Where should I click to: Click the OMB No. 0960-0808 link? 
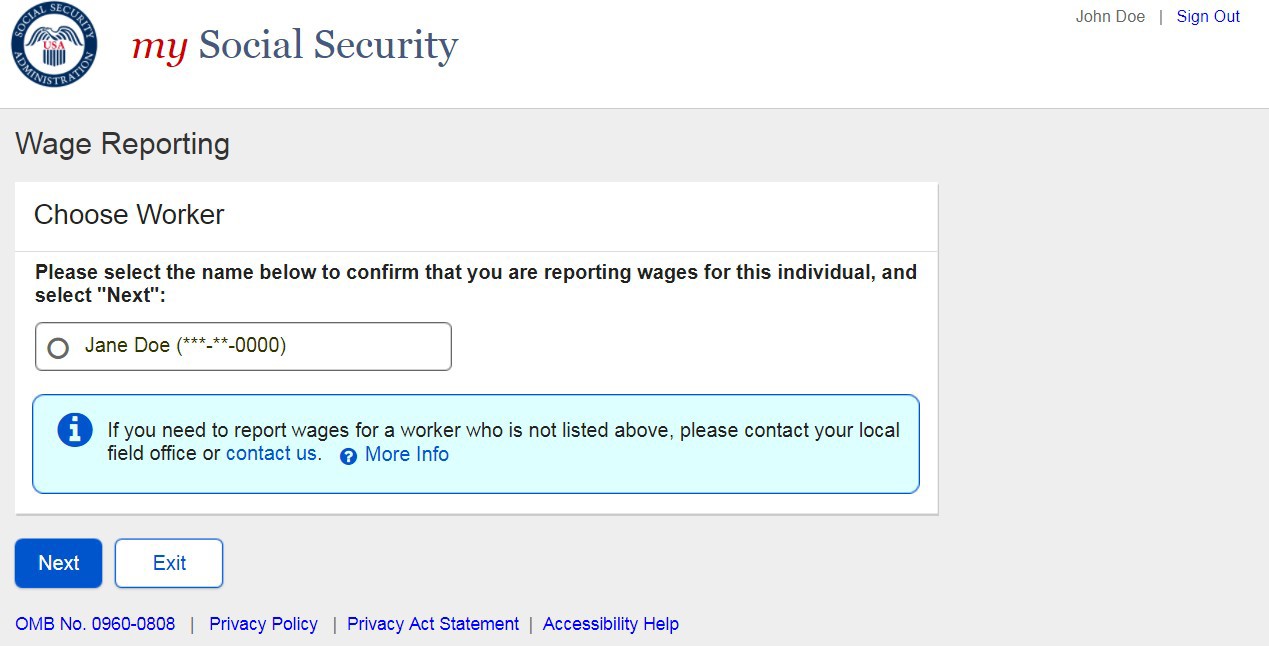pos(95,624)
